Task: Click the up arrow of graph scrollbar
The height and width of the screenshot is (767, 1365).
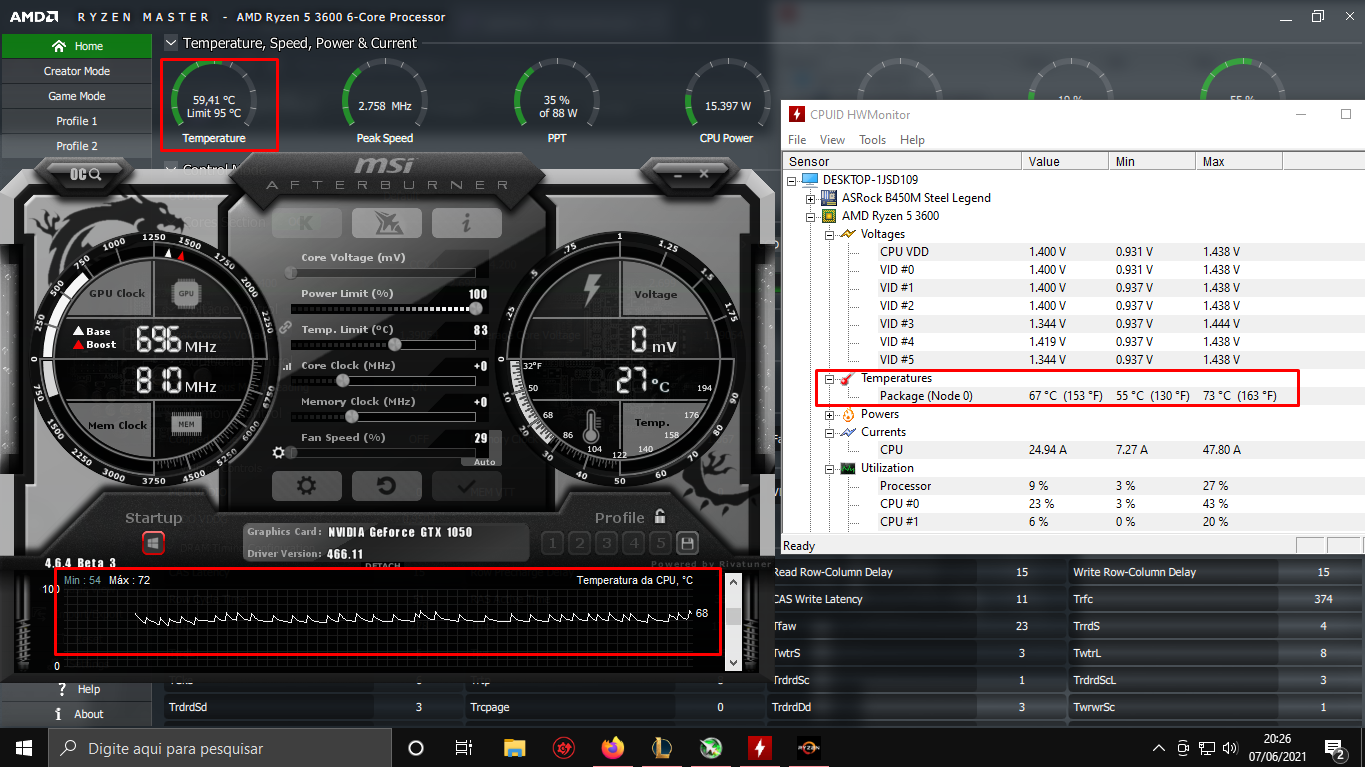Action: click(x=734, y=581)
